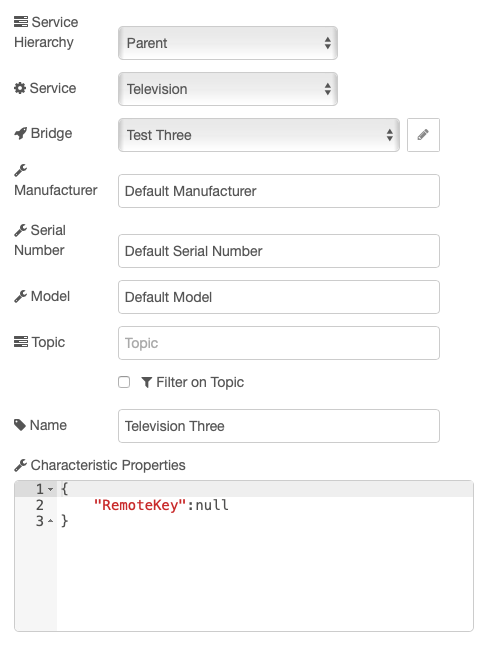Select the rocket icon beside Bridge
This screenshot has width=492, height=668.
pyautogui.click(x=20, y=133)
